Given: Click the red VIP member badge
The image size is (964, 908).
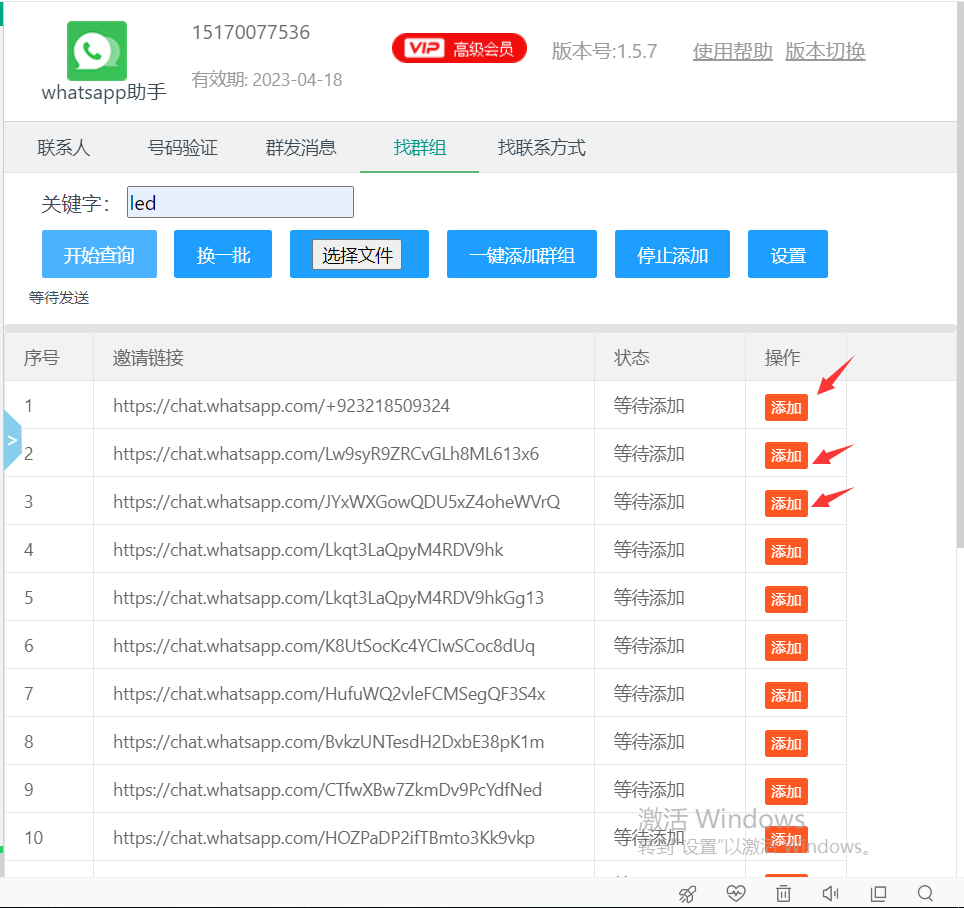Looking at the screenshot, I should pyautogui.click(x=459, y=49).
